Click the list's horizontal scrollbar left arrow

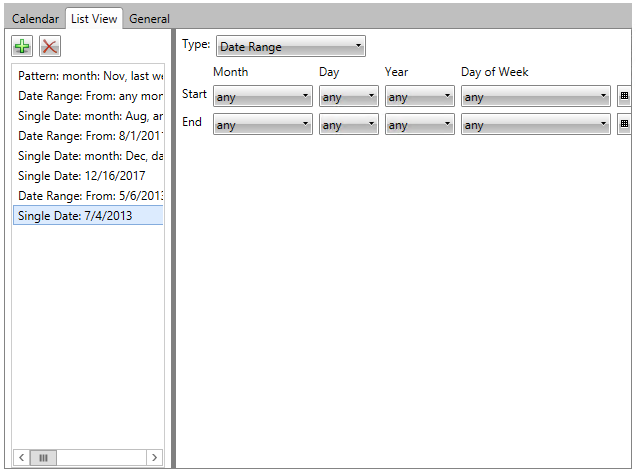[x=22, y=457]
